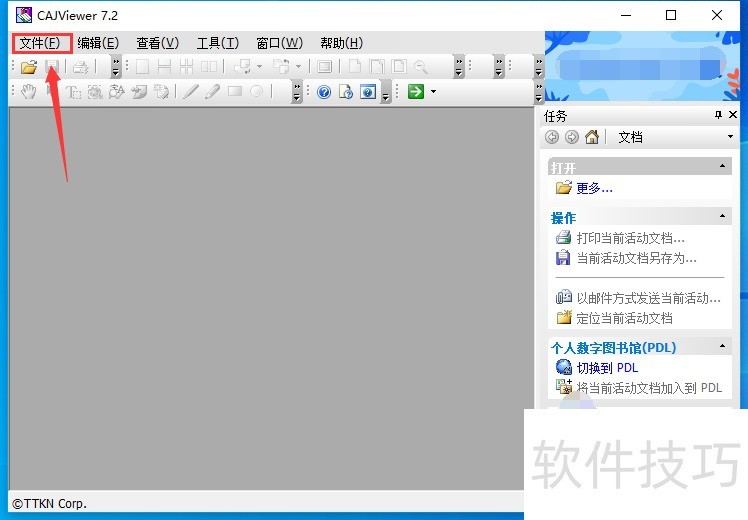
Task: Click the blue Help question mark icon
Action: (x=324, y=92)
